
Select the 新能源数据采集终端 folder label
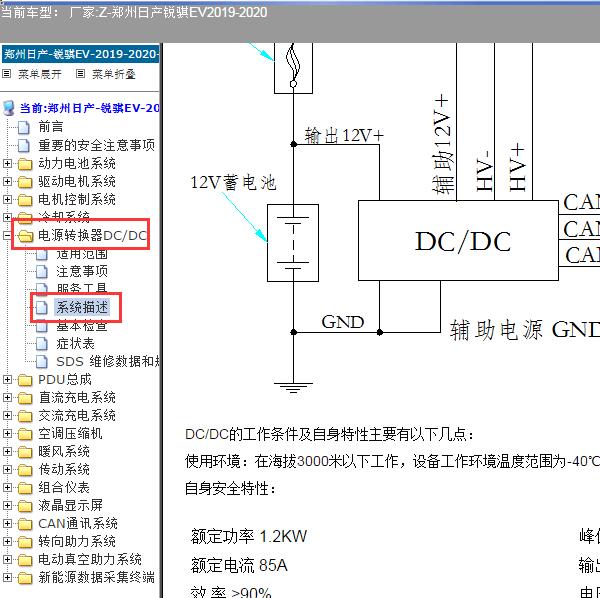click(x=96, y=577)
